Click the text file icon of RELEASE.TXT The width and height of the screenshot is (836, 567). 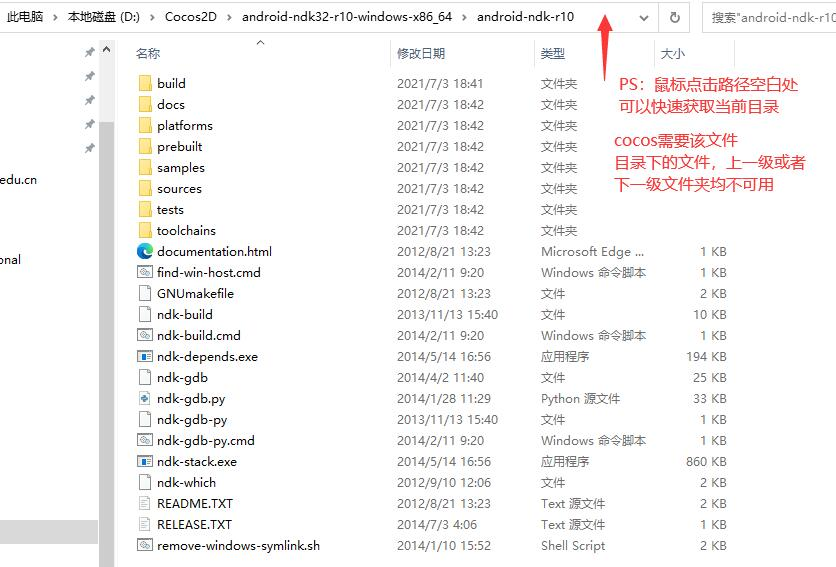click(145, 524)
